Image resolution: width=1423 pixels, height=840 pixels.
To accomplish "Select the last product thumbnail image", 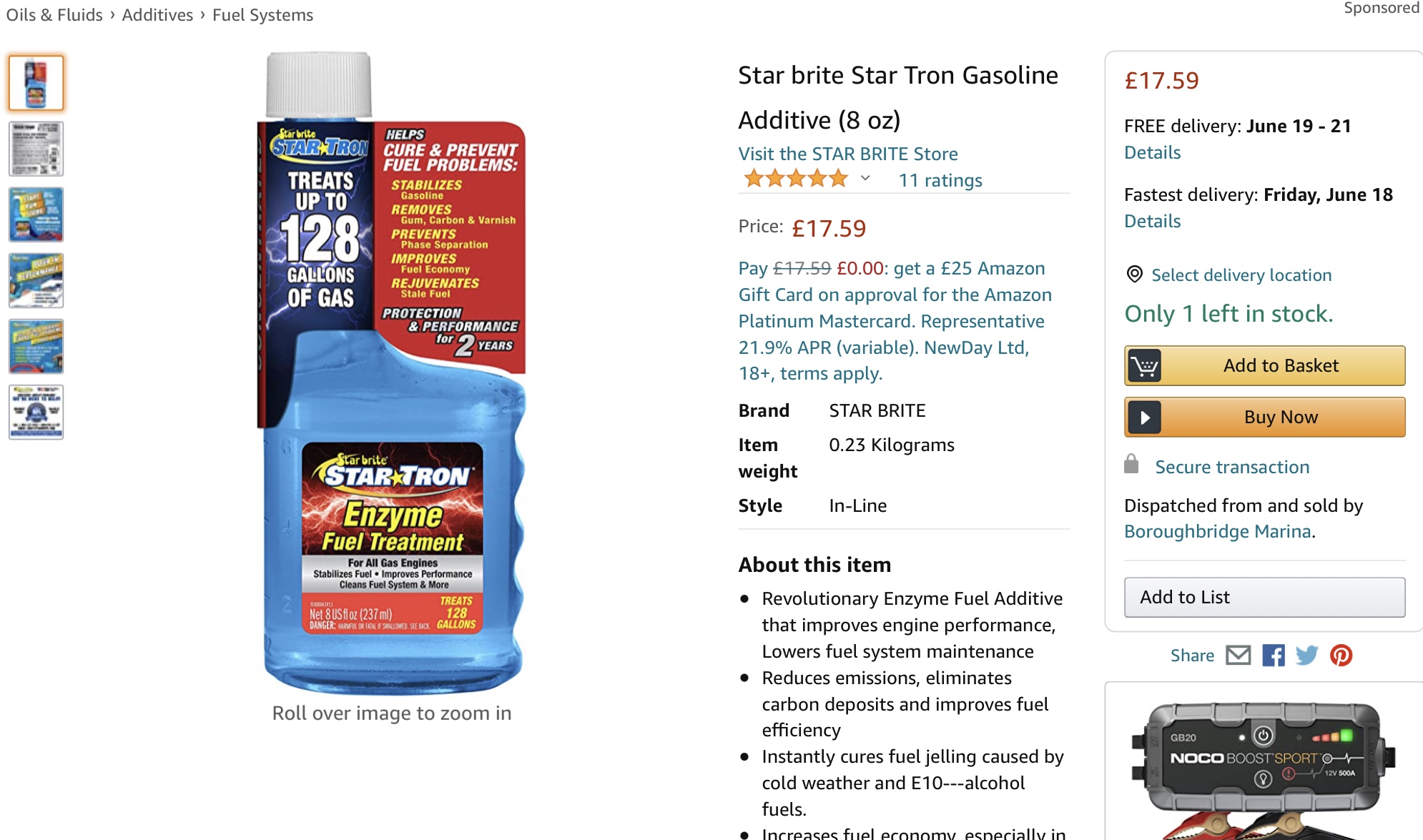I will click(36, 412).
